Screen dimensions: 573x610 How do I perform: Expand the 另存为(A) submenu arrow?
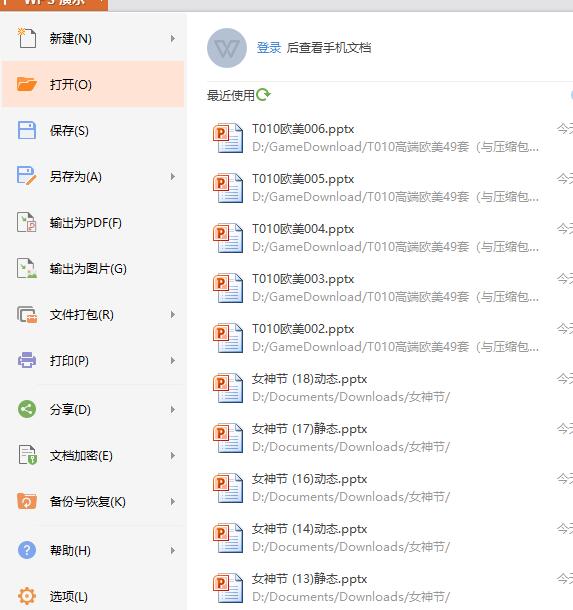[x=173, y=176]
